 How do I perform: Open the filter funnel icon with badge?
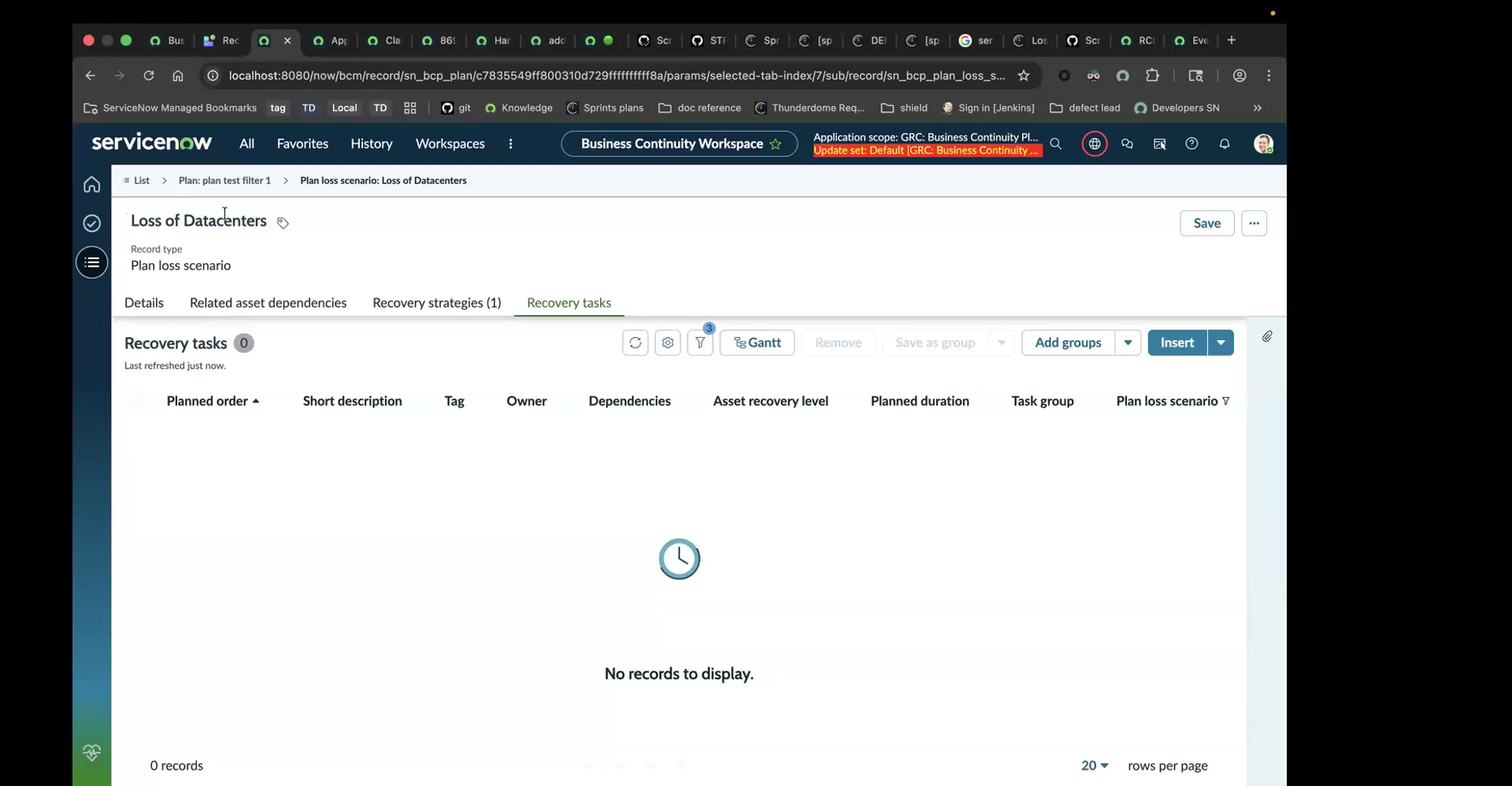[x=700, y=343]
